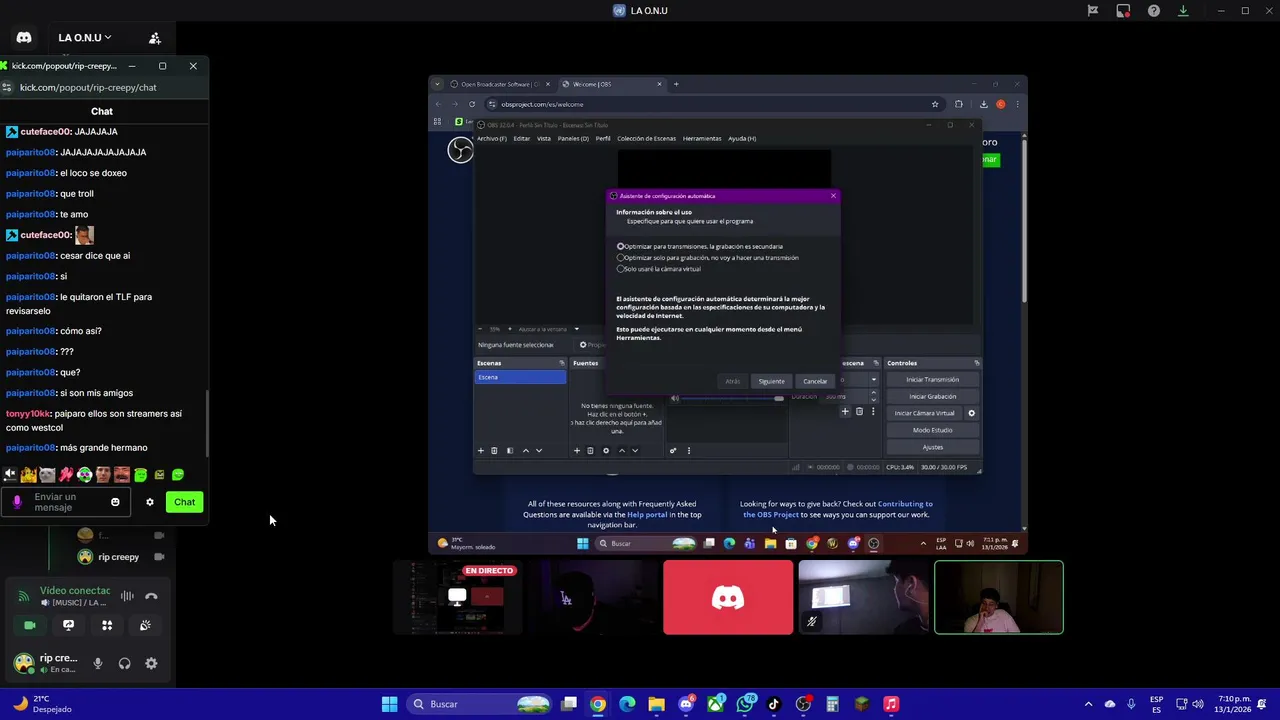
Task: Open audio mixer three-dot menu
Action: click(x=688, y=451)
